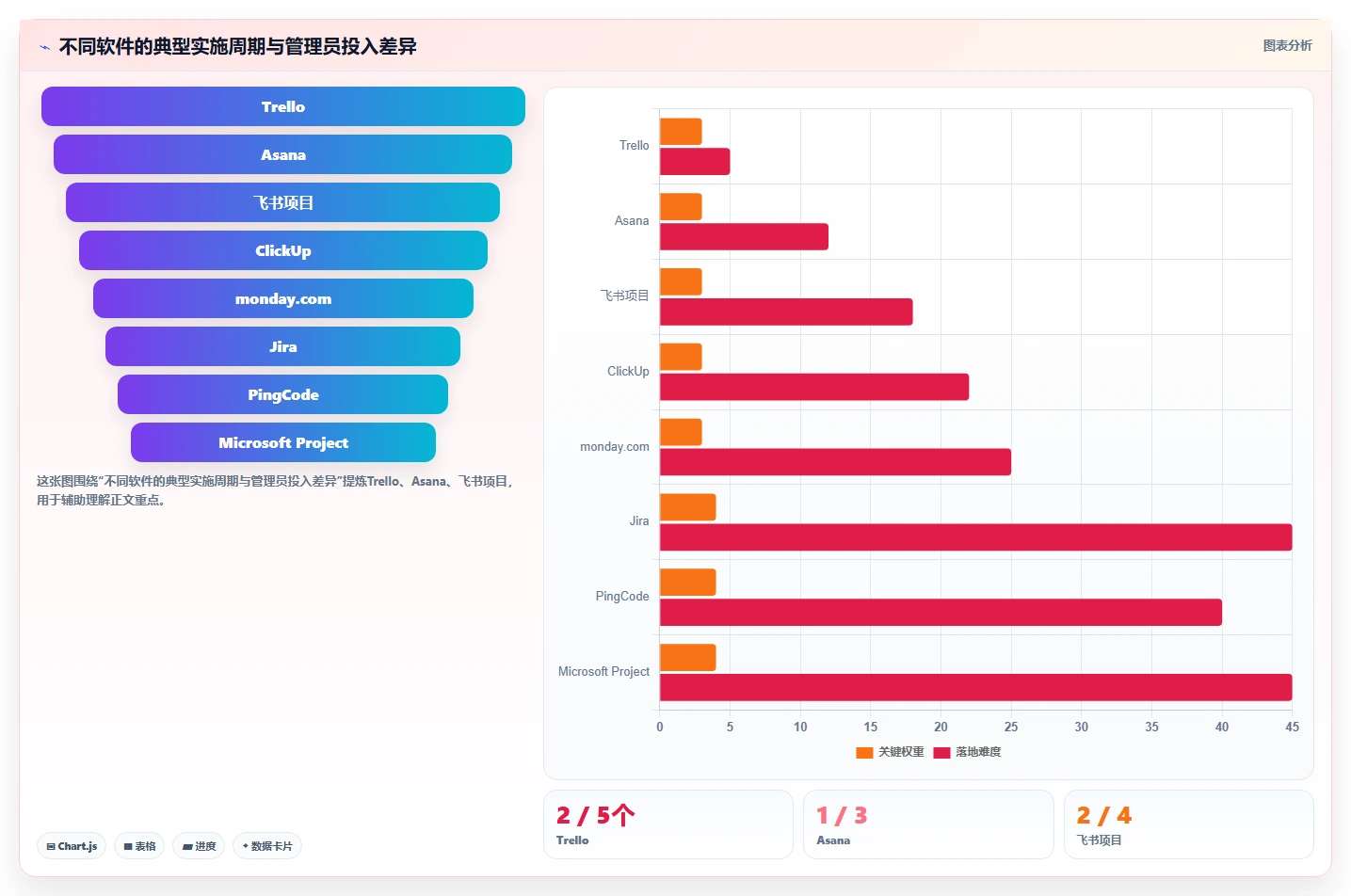Click the red ClickUp bar in the chart
The image size is (1351, 896).
(814, 387)
